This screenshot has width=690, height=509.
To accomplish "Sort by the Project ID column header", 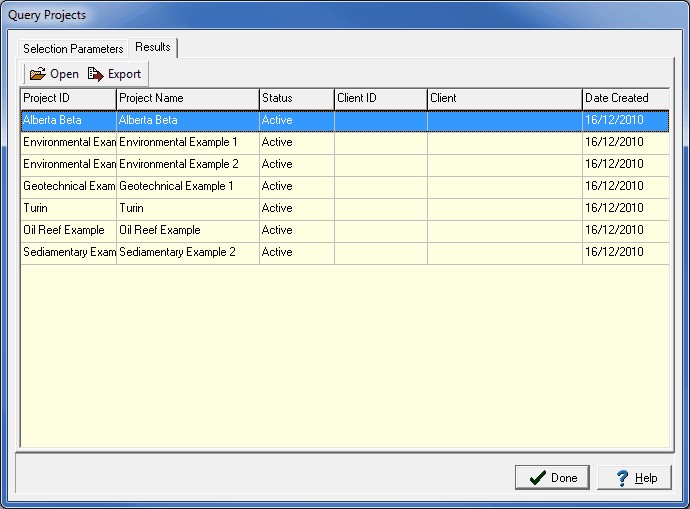I will [68, 98].
